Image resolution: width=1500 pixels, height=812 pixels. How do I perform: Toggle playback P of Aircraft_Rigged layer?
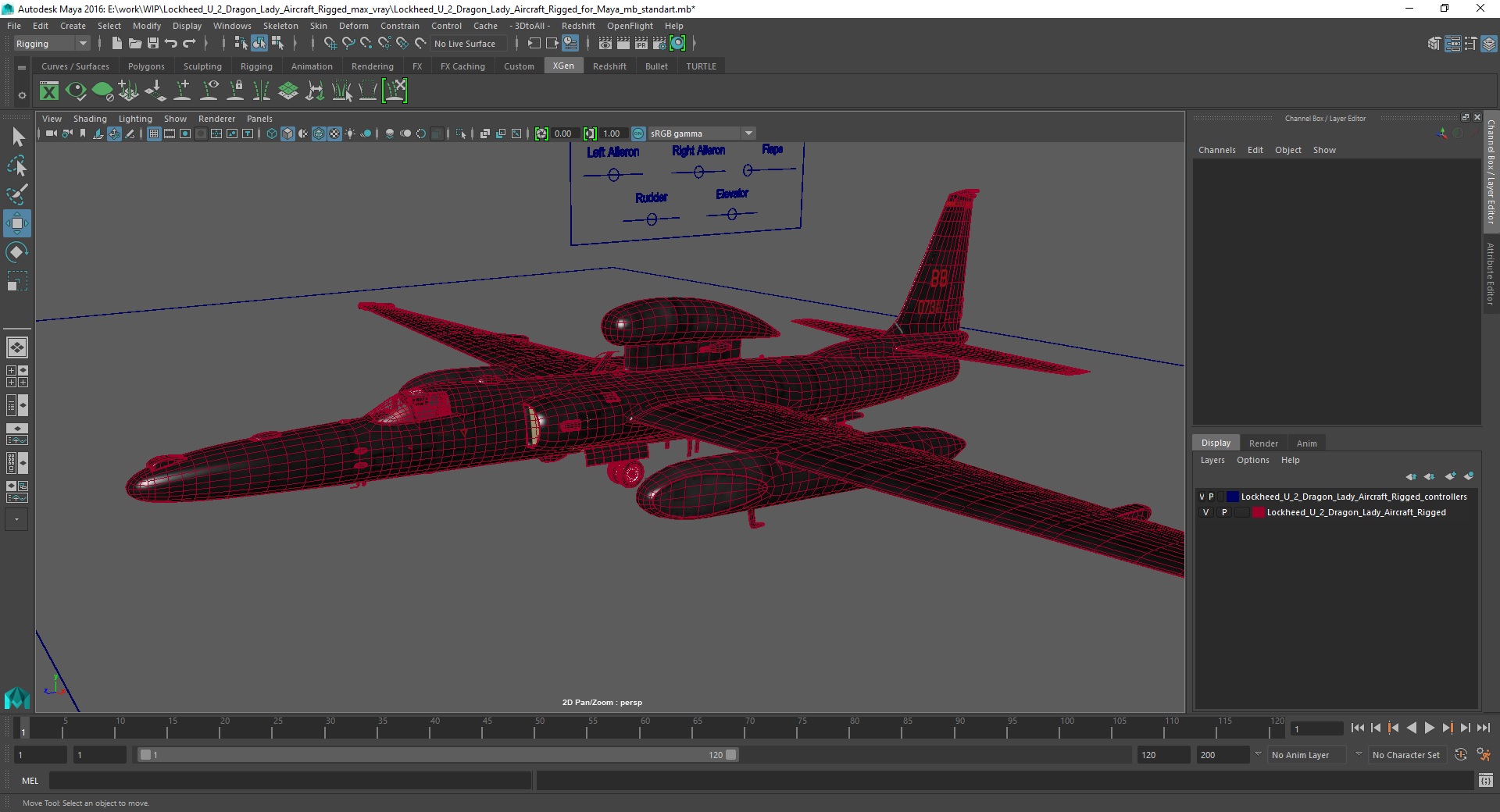[1224, 512]
